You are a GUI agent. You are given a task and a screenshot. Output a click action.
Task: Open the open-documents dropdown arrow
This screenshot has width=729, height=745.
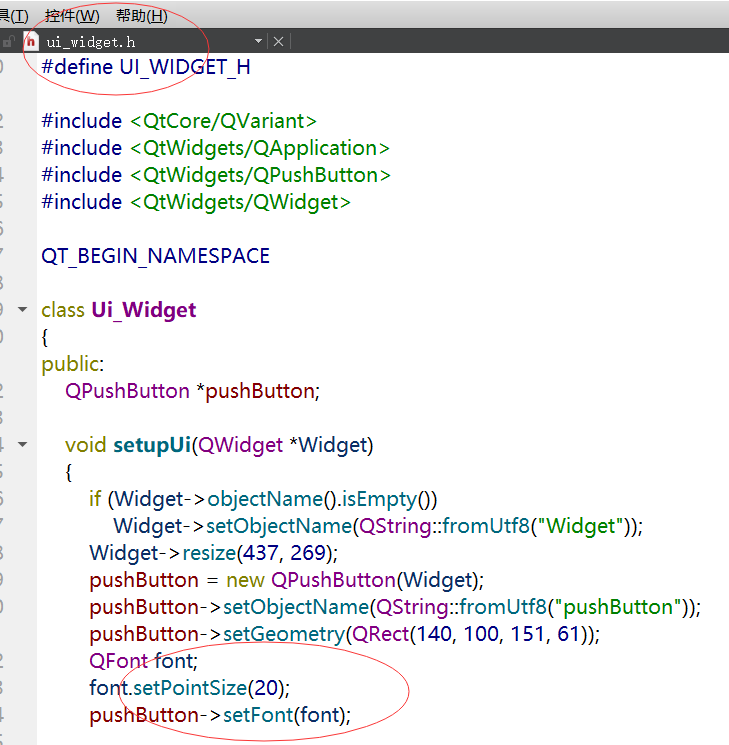259,41
